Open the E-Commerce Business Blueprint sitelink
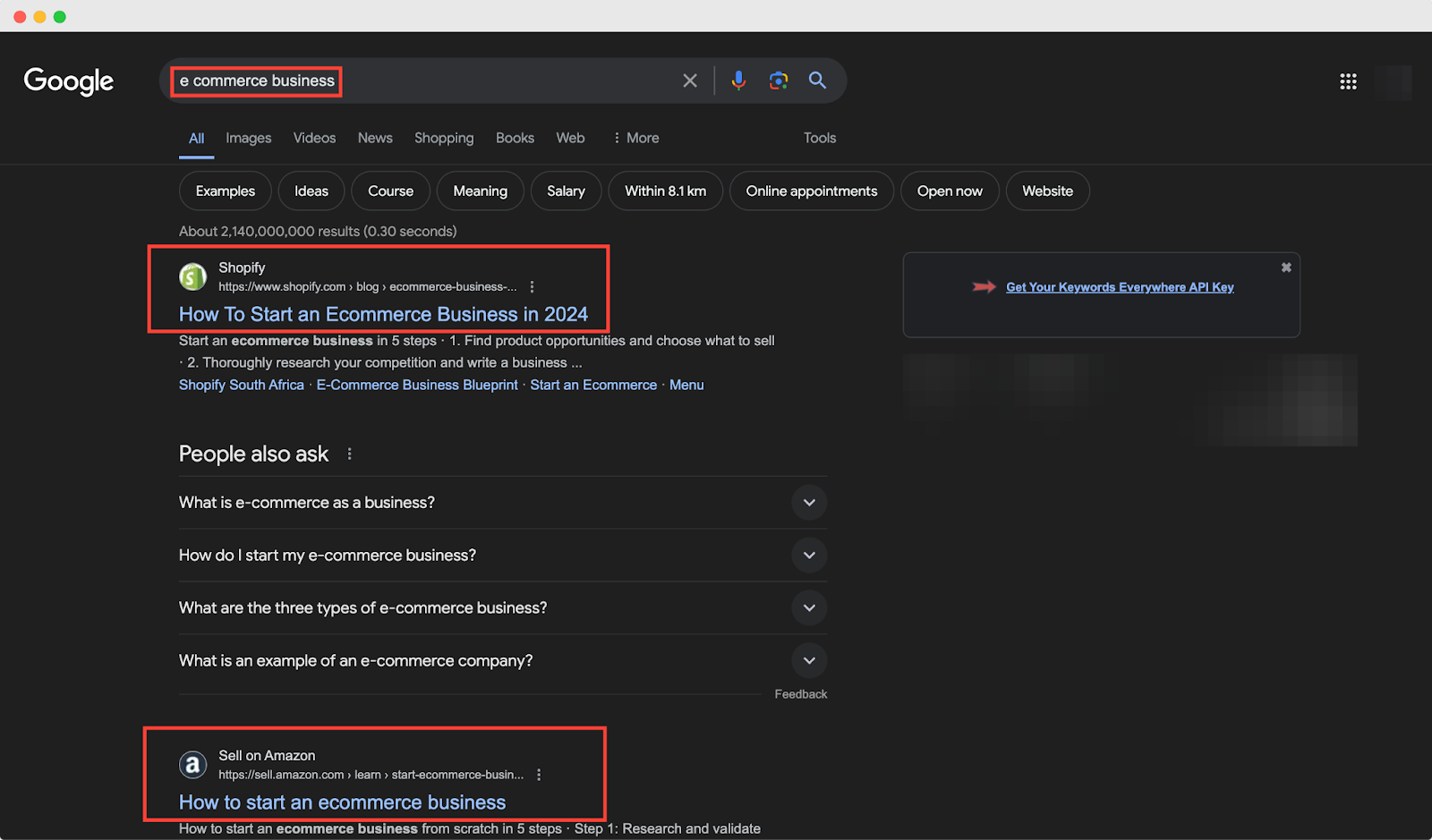The image size is (1432, 840). click(x=417, y=386)
